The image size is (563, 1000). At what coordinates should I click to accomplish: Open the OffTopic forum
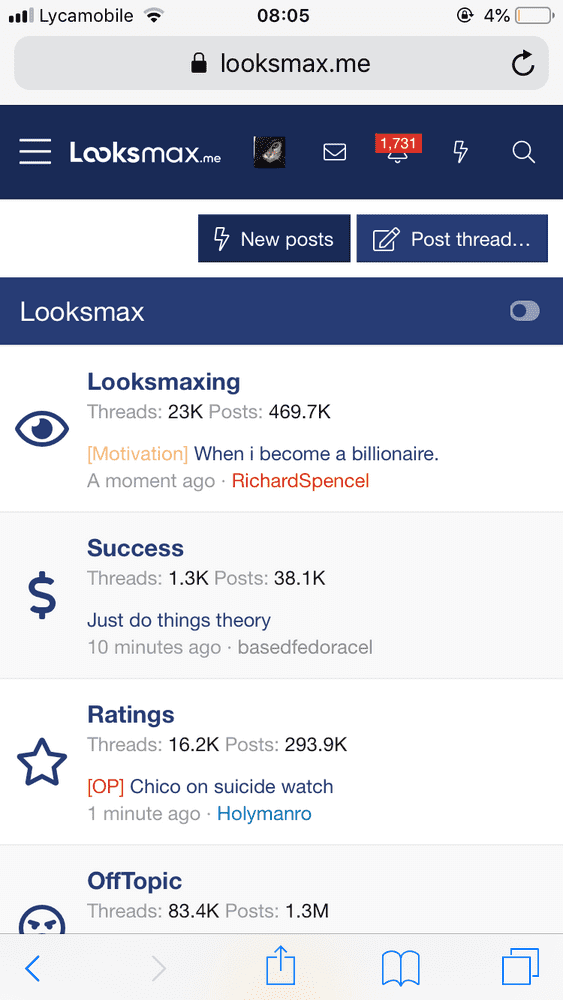pos(135,881)
